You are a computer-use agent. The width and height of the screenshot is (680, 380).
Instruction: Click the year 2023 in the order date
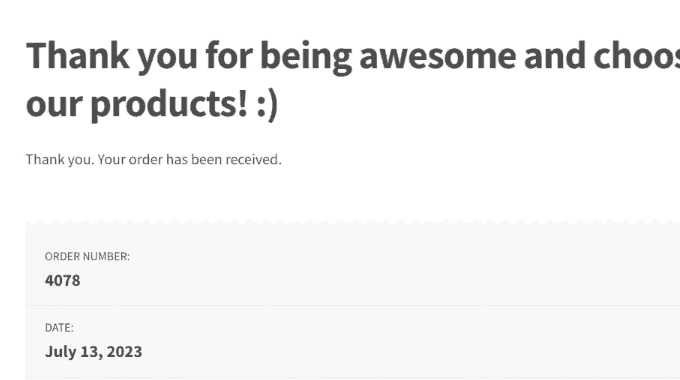tap(124, 352)
